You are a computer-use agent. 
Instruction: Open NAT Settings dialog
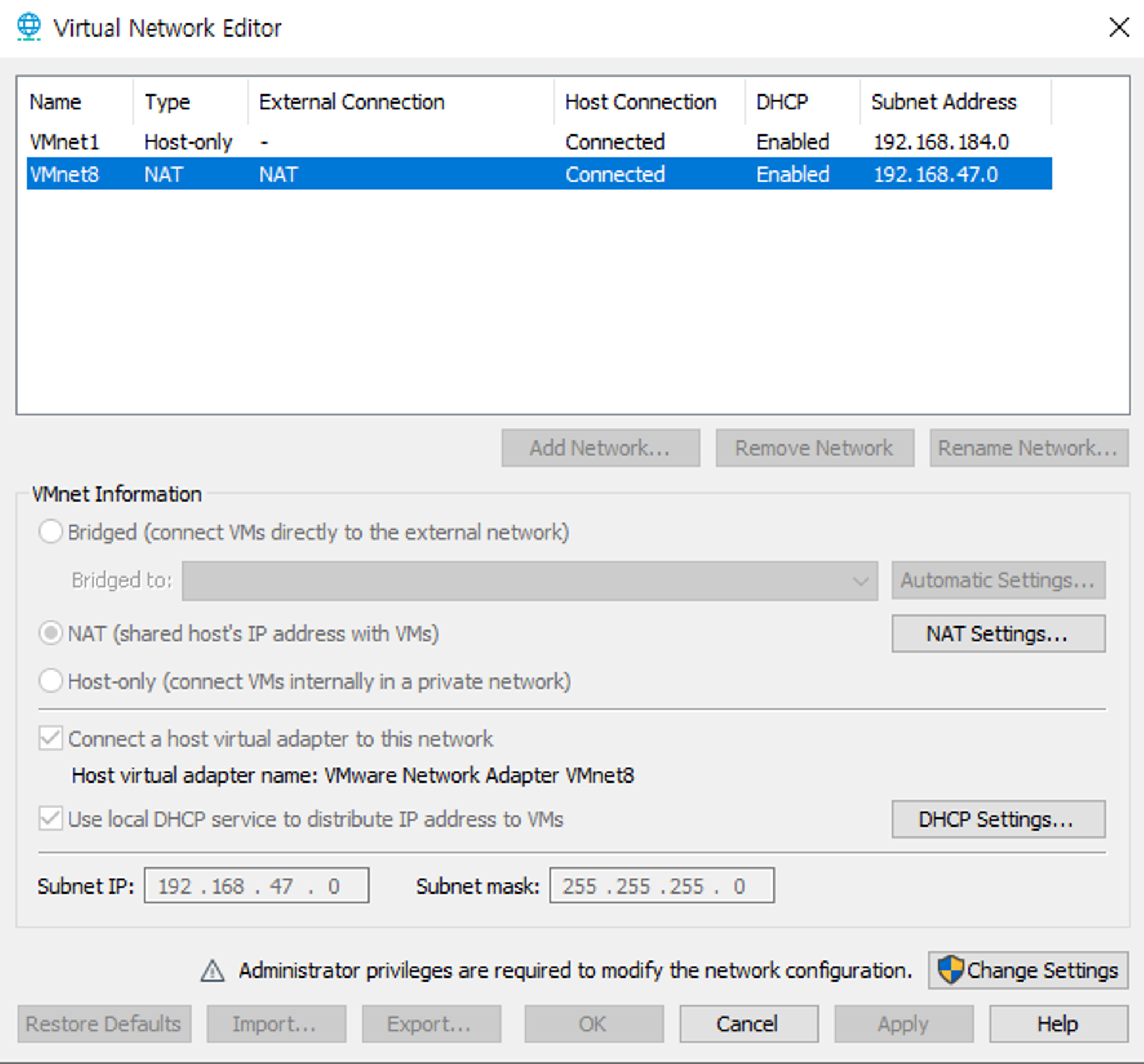pyautogui.click(x=998, y=634)
